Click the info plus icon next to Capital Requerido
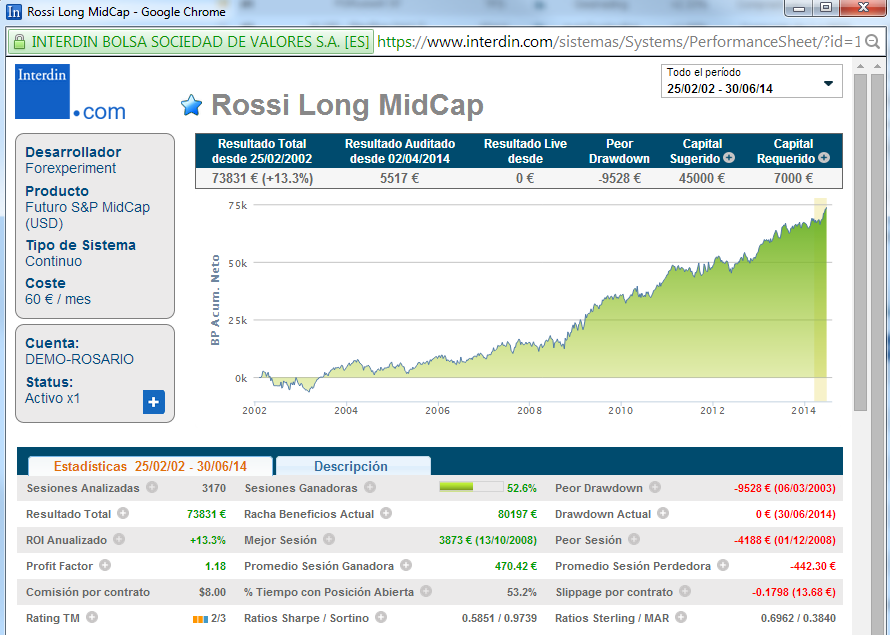 (824, 158)
